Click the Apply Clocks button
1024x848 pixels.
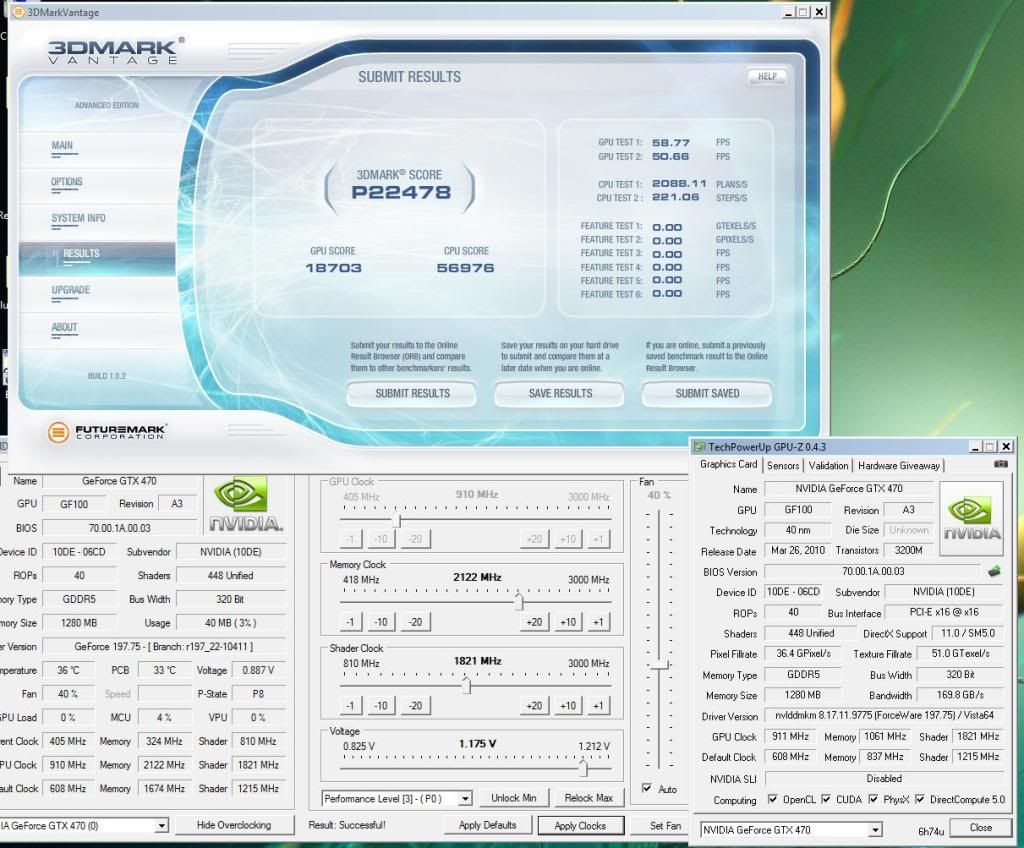point(580,825)
